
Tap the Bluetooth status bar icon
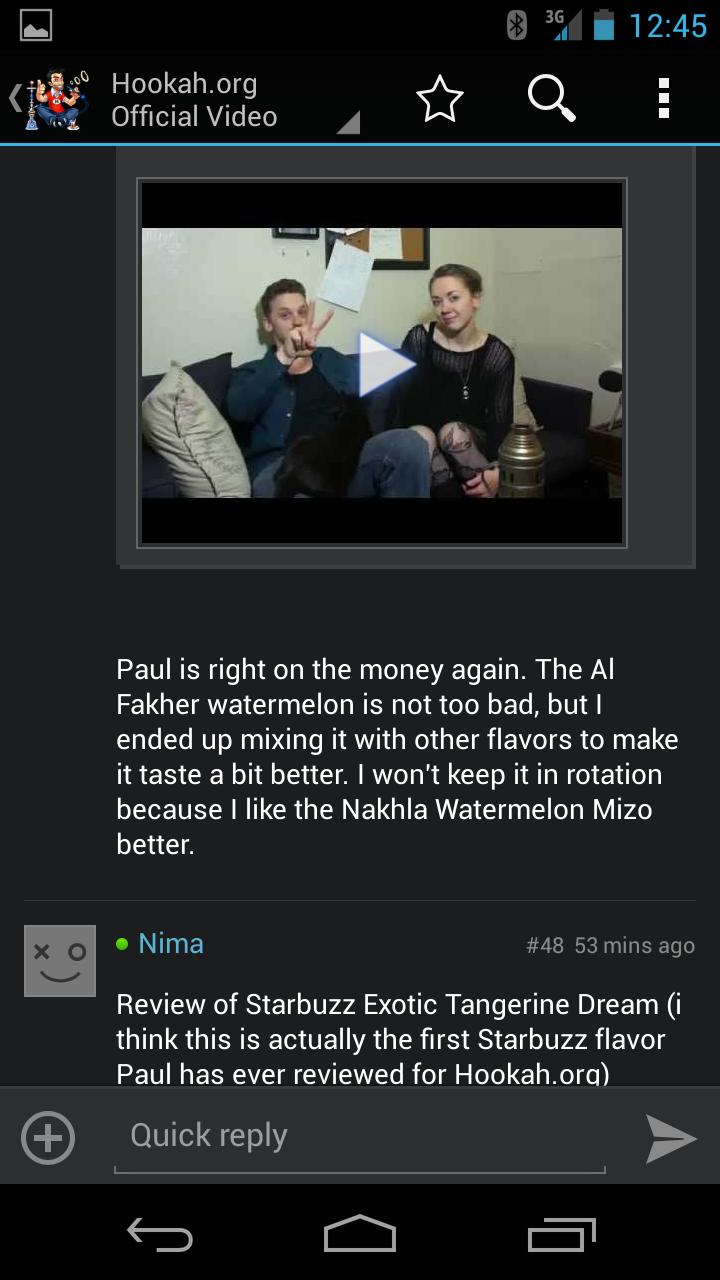517,25
